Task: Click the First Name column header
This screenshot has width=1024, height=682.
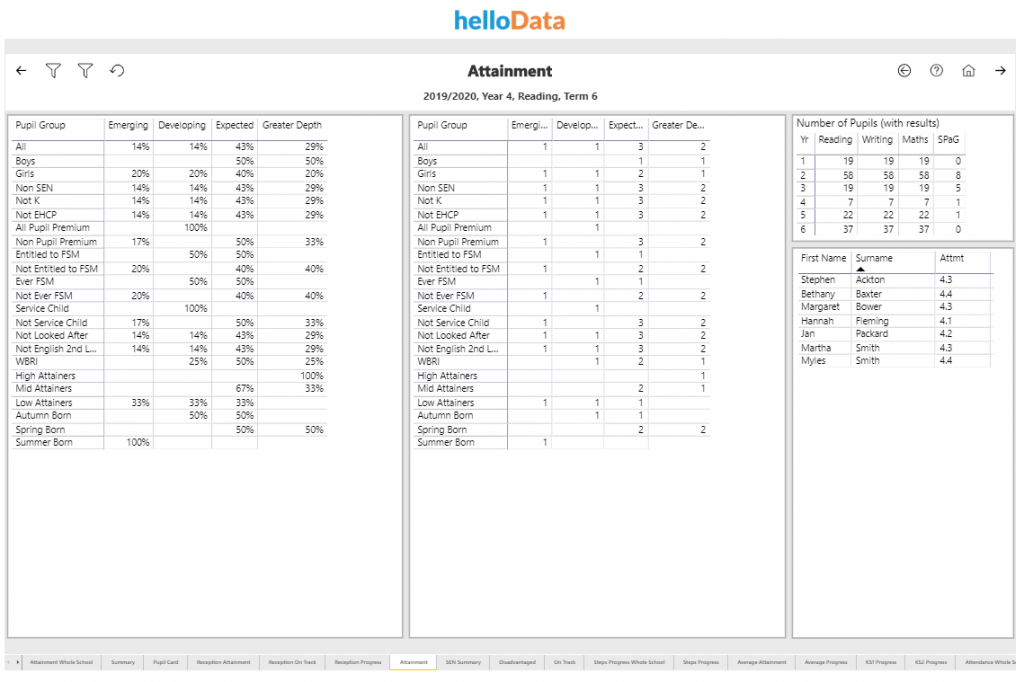Action: pyautogui.click(x=823, y=258)
